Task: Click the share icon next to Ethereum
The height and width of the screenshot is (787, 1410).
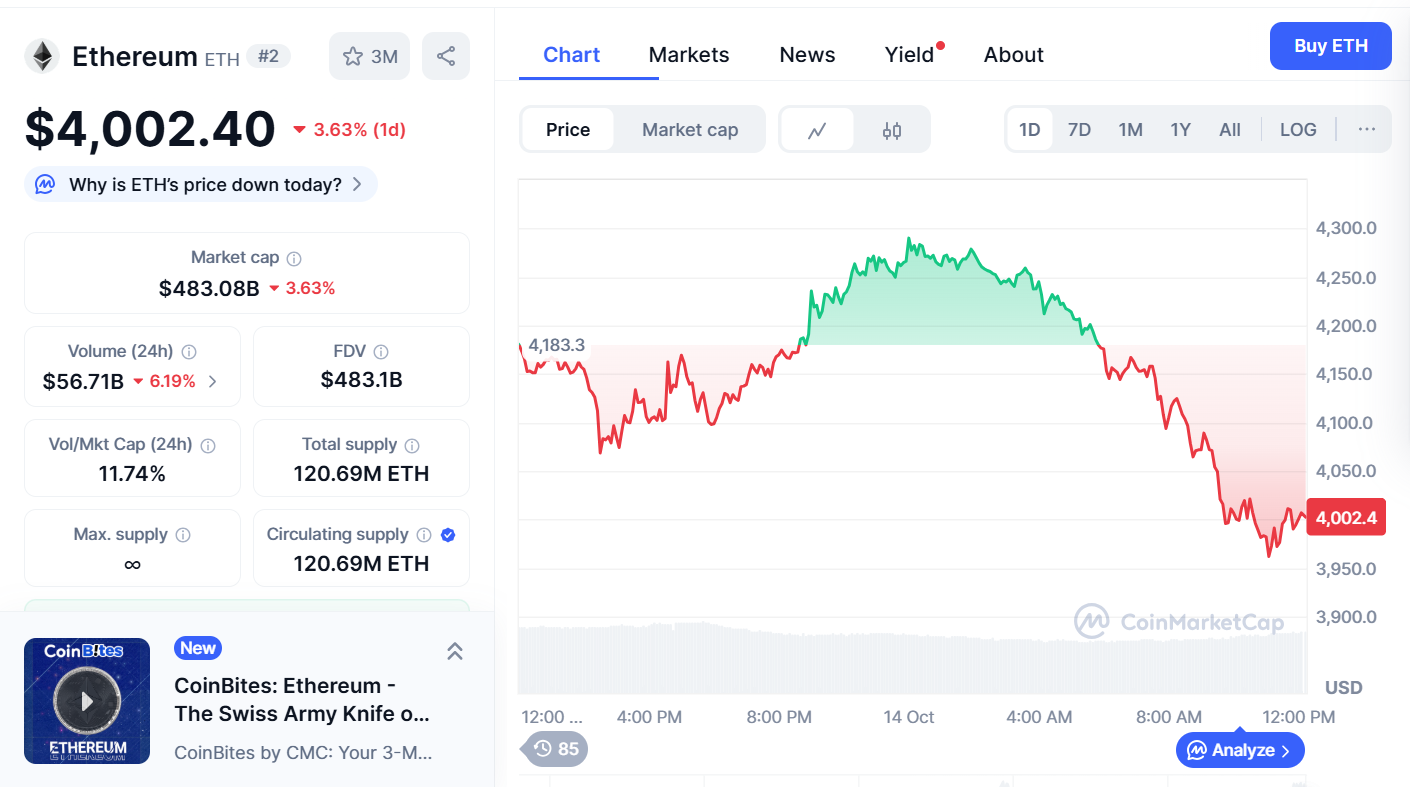Action: (x=446, y=56)
